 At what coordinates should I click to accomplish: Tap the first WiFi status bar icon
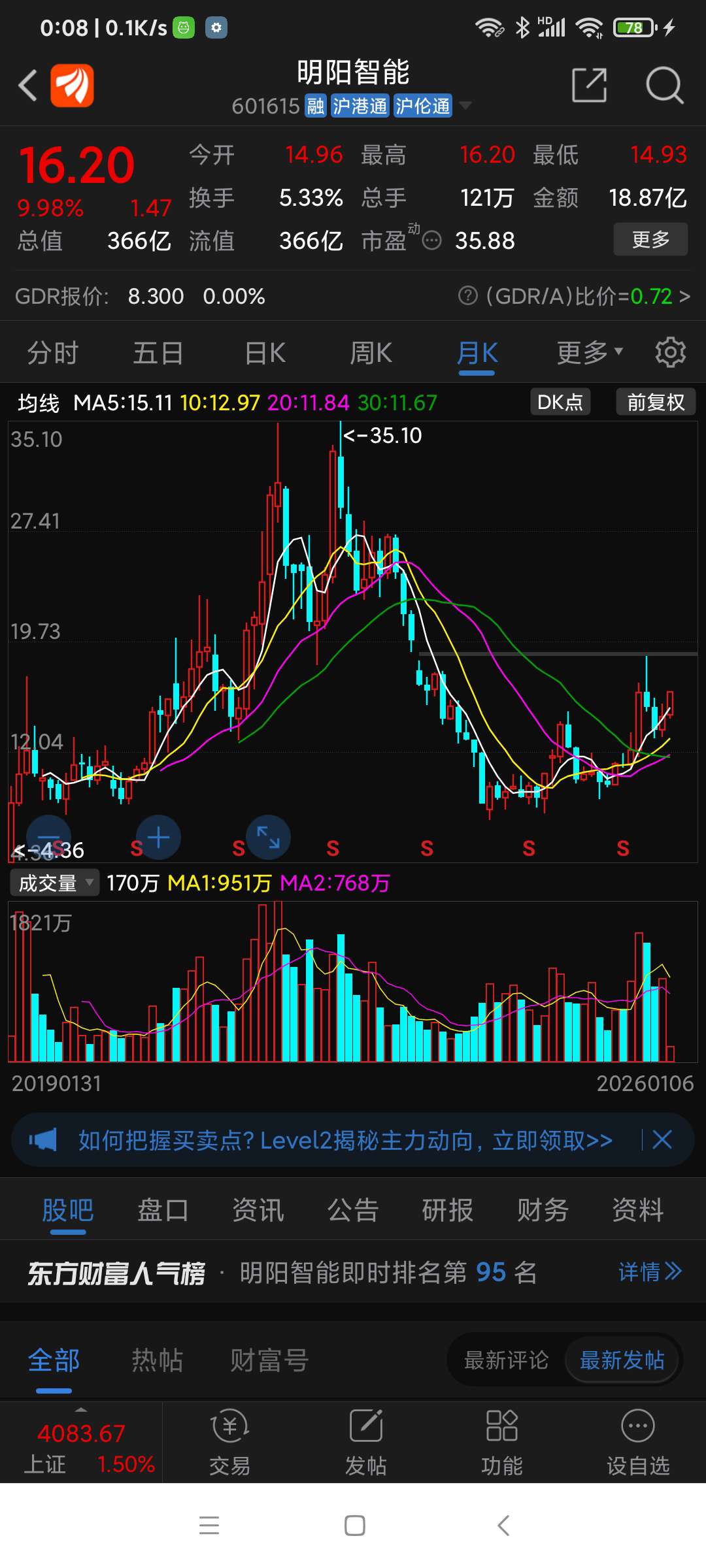coord(490,27)
